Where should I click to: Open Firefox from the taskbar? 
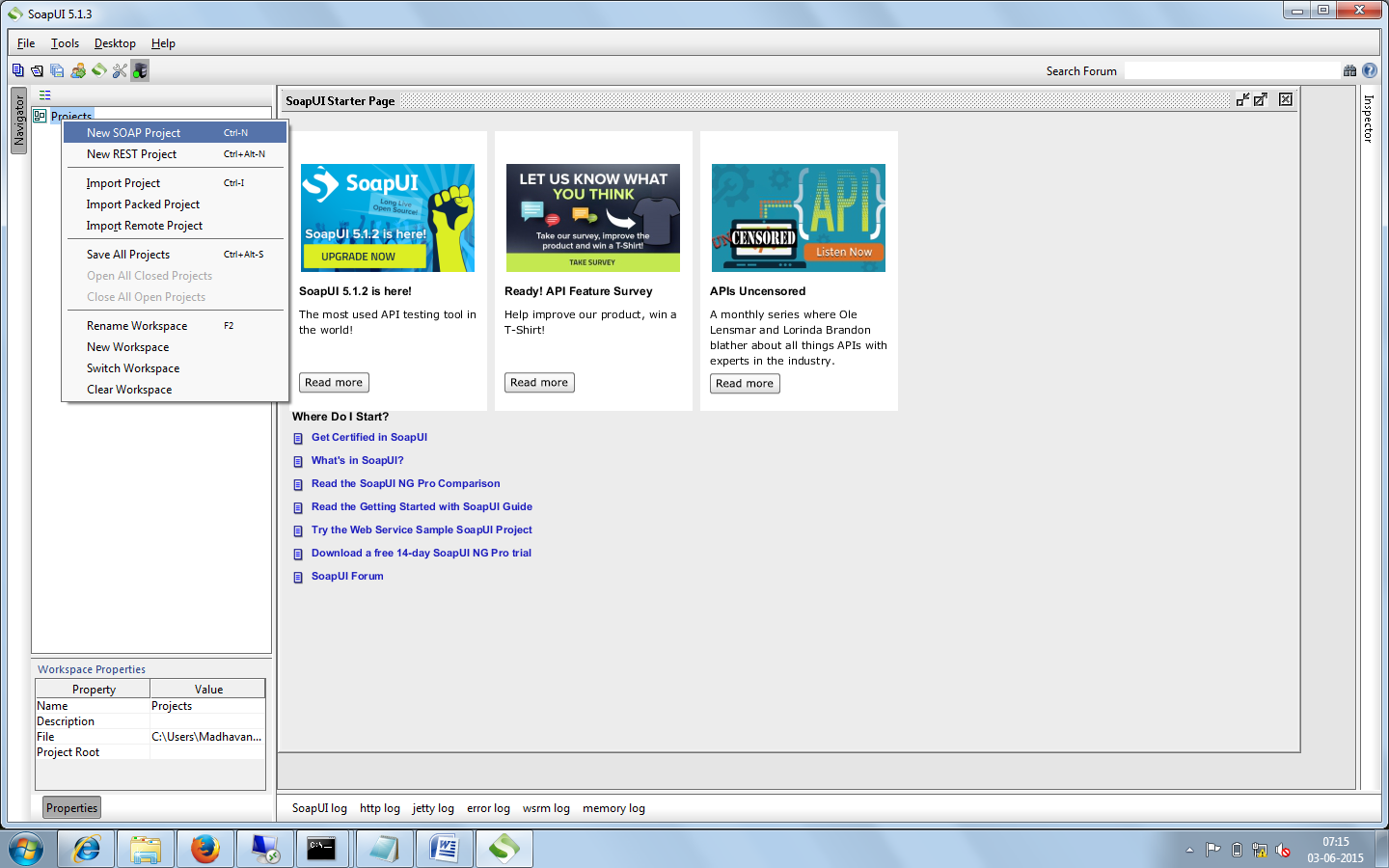(x=204, y=849)
